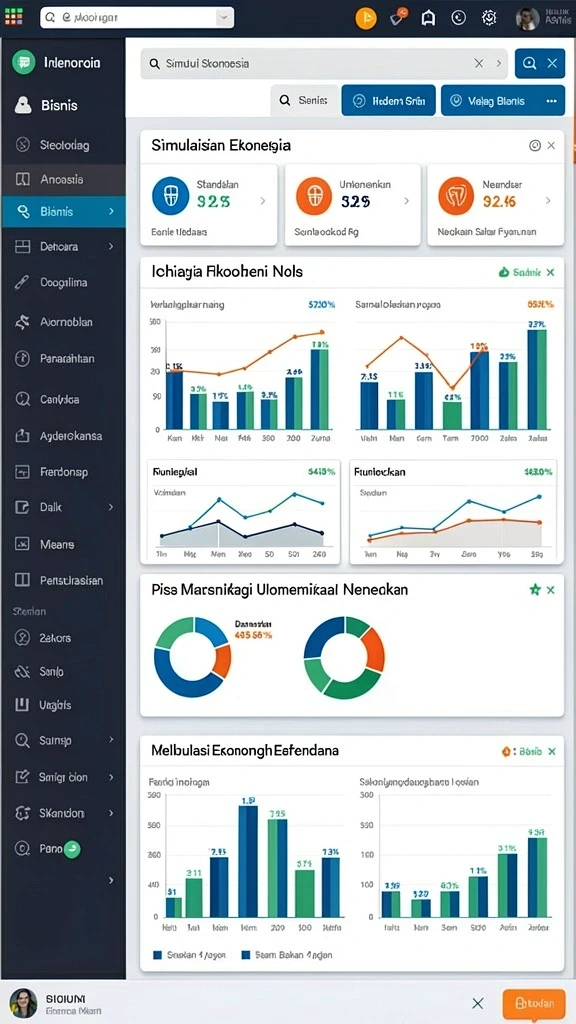The image size is (576, 1024).
Task: Open user profile avatar at top right
Action: [x=527, y=18]
